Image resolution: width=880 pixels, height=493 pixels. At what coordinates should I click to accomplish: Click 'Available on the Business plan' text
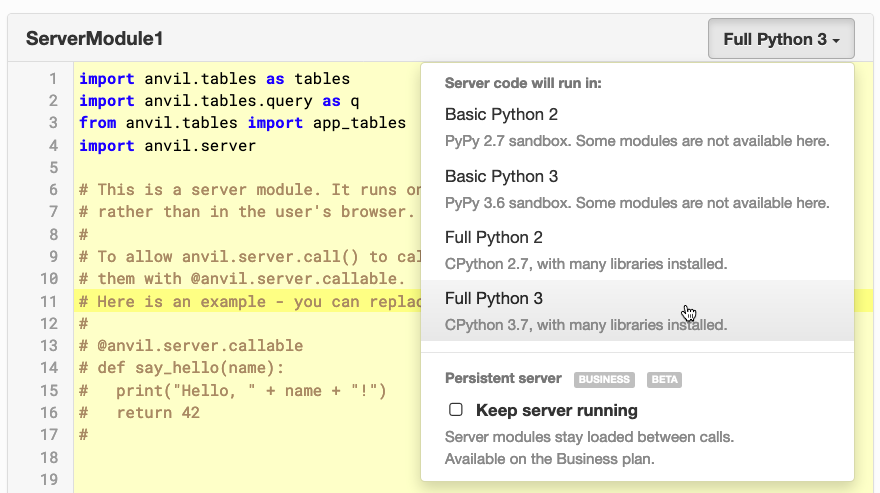coord(551,458)
